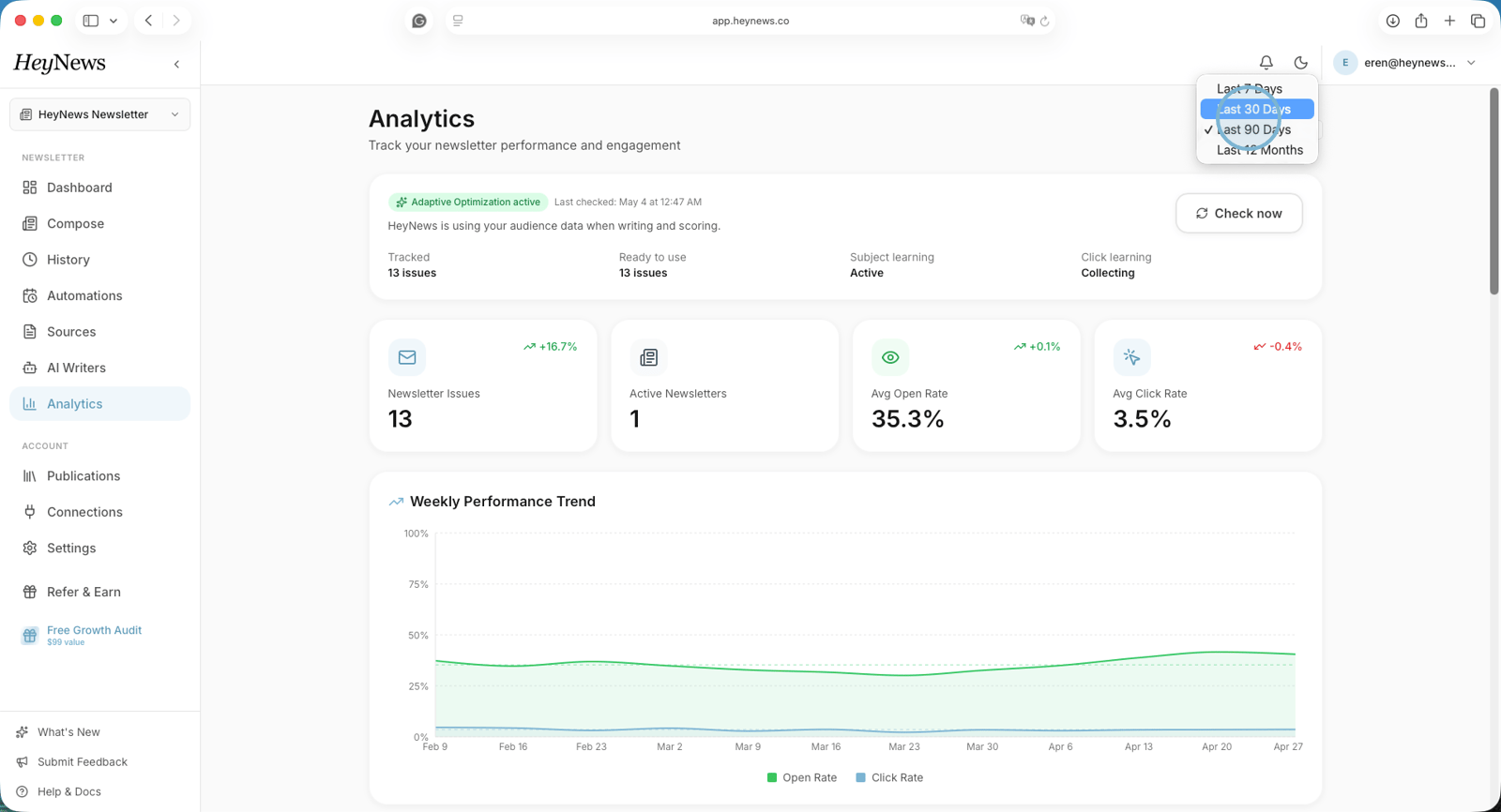Open AI Writers section
The height and width of the screenshot is (812, 1501).
pos(99,368)
